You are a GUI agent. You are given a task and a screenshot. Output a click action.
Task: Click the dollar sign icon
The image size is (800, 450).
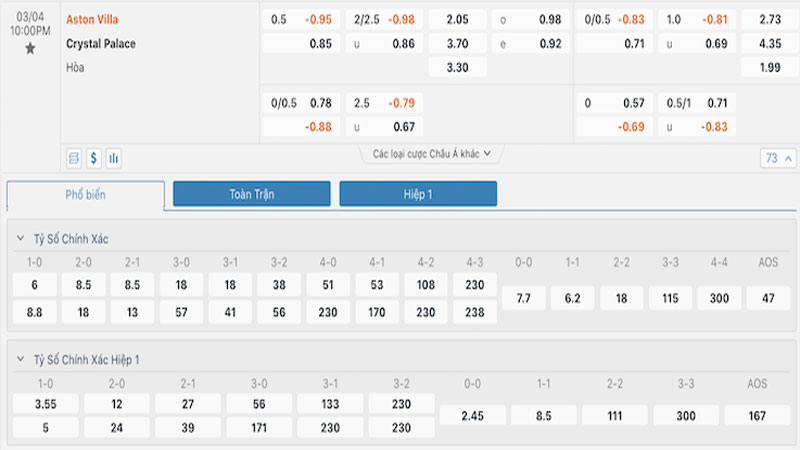click(x=93, y=158)
